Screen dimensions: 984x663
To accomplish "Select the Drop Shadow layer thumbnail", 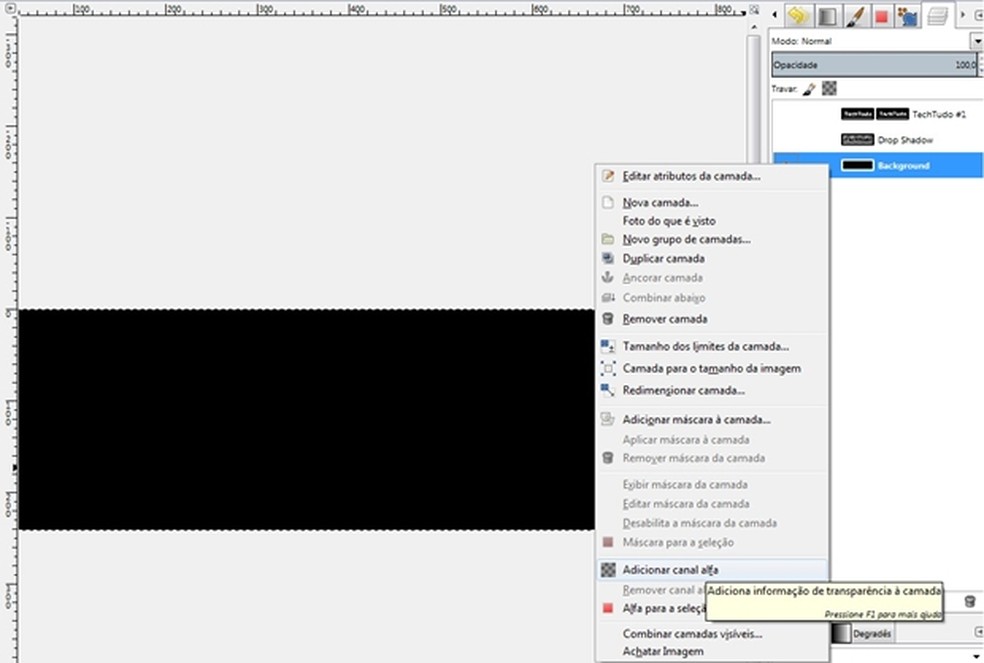I will click(x=858, y=140).
